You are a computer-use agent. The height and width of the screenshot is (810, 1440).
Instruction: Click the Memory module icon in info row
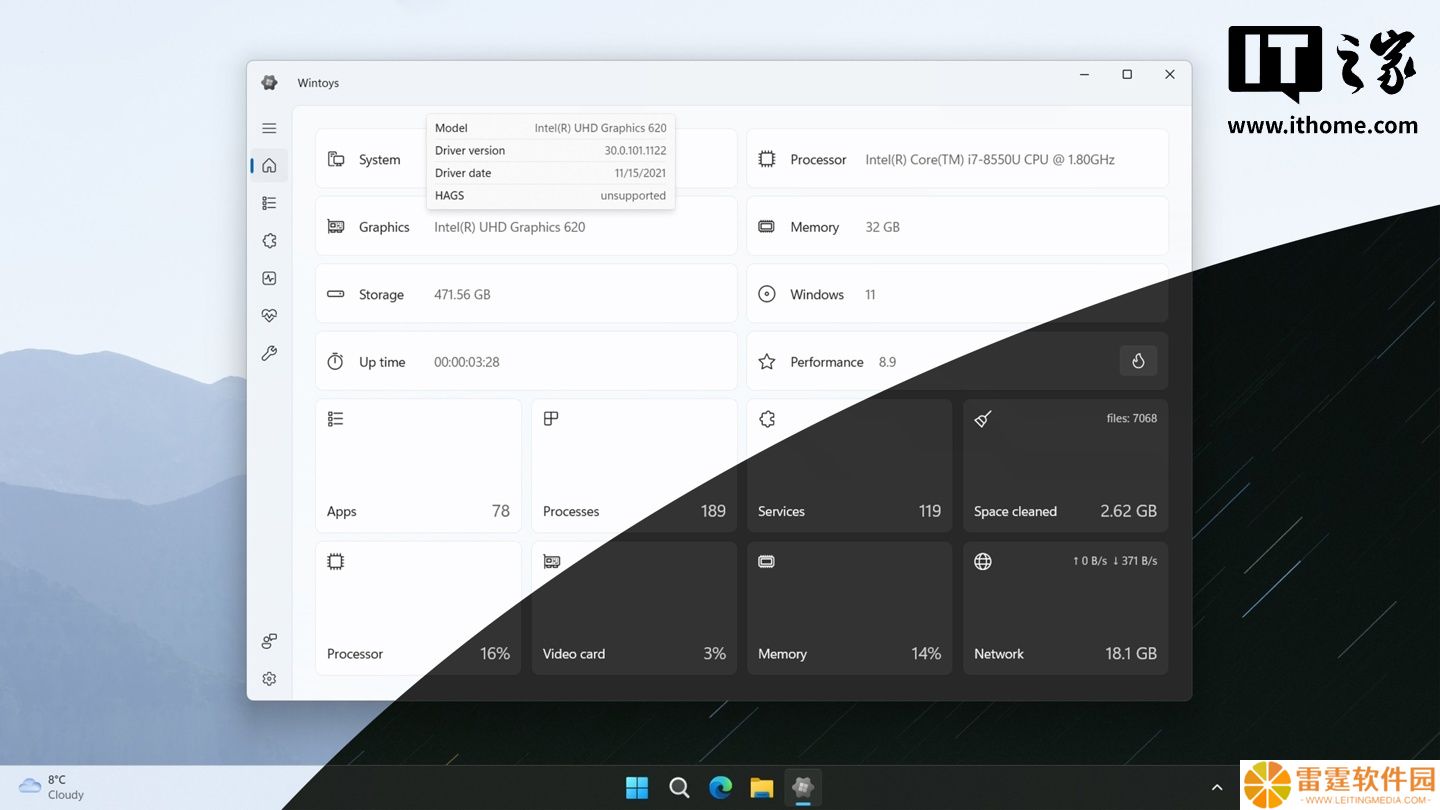click(767, 227)
